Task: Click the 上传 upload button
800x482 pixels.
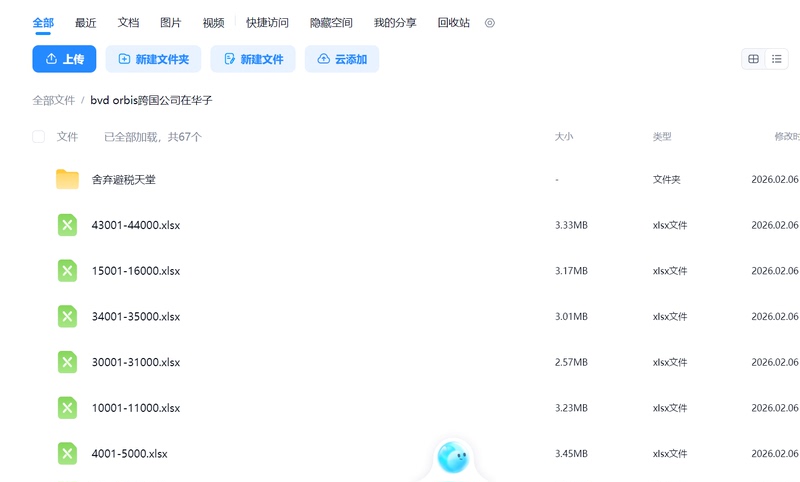Action: pyautogui.click(x=64, y=59)
